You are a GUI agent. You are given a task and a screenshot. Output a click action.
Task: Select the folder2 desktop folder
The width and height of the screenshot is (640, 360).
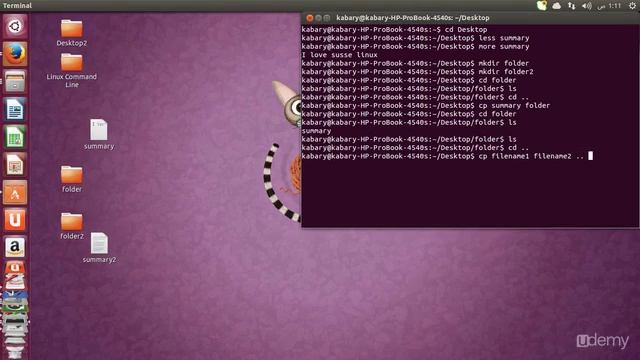[x=71, y=226]
